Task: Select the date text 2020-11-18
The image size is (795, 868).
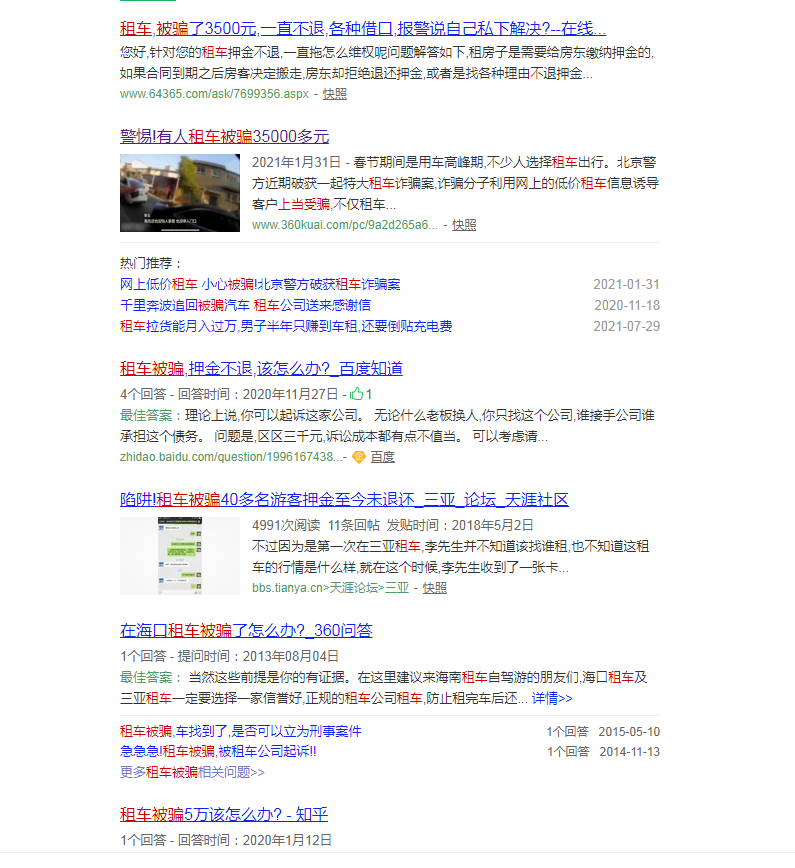Action: pos(627,306)
